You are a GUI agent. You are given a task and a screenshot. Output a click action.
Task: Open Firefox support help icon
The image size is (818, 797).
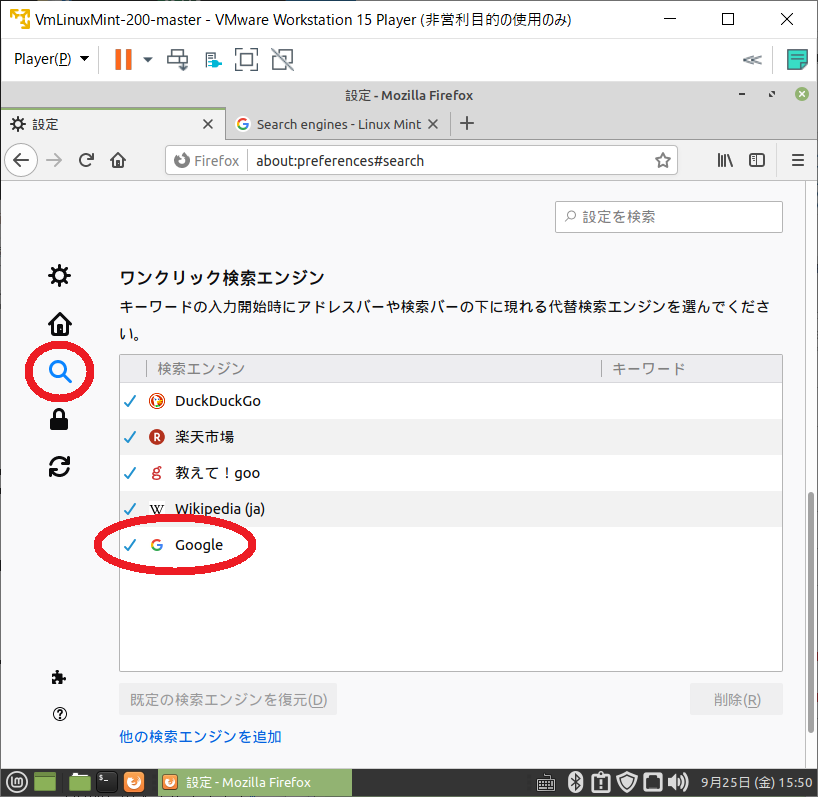point(60,714)
